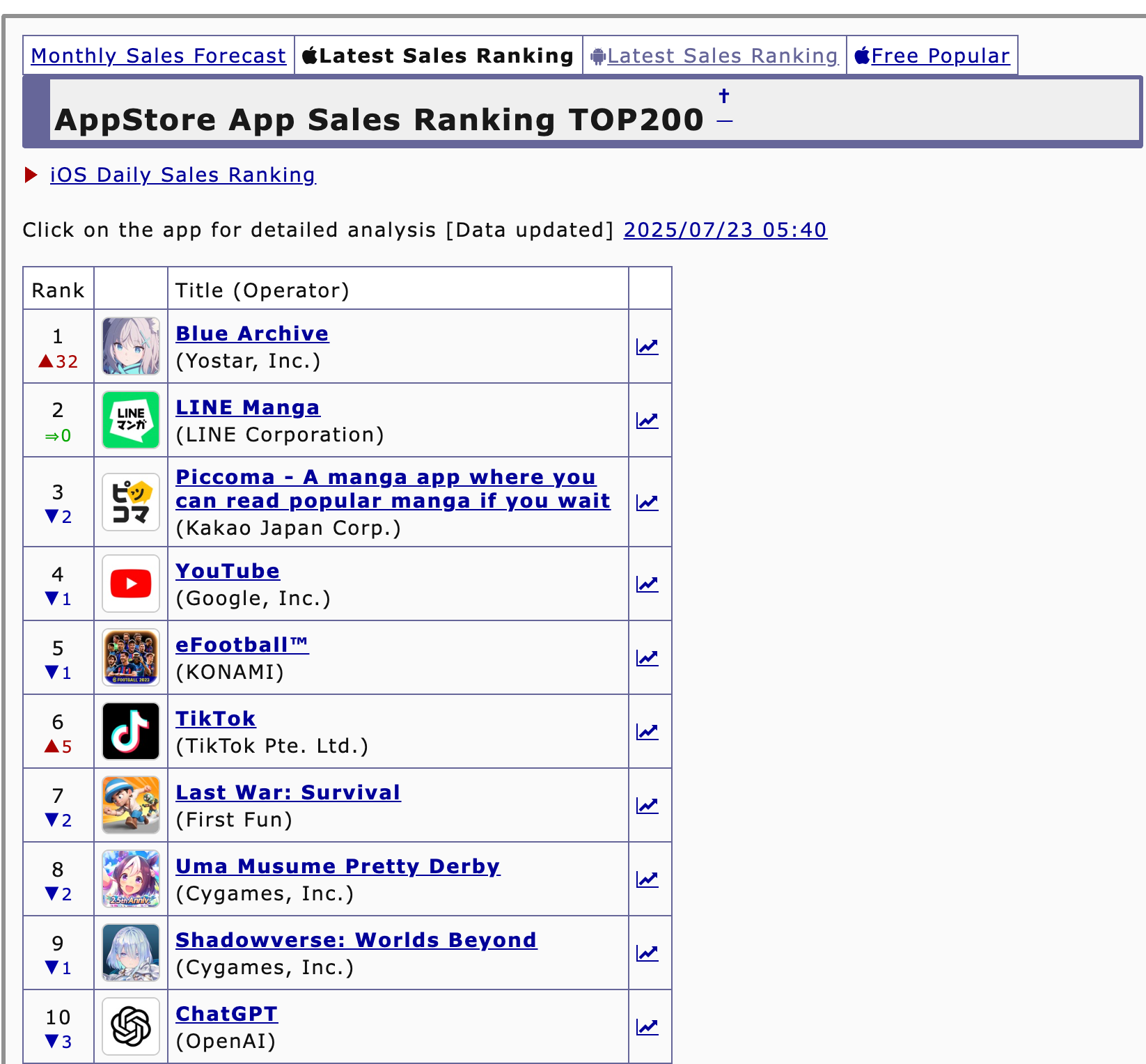
Task: Click the ChatGPT app icon
Action: (131, 1026)
